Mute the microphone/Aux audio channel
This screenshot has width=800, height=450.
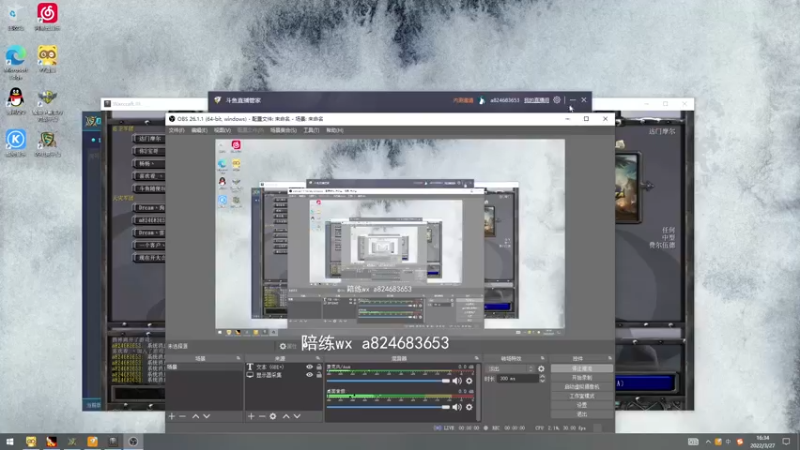click(457, 381)
